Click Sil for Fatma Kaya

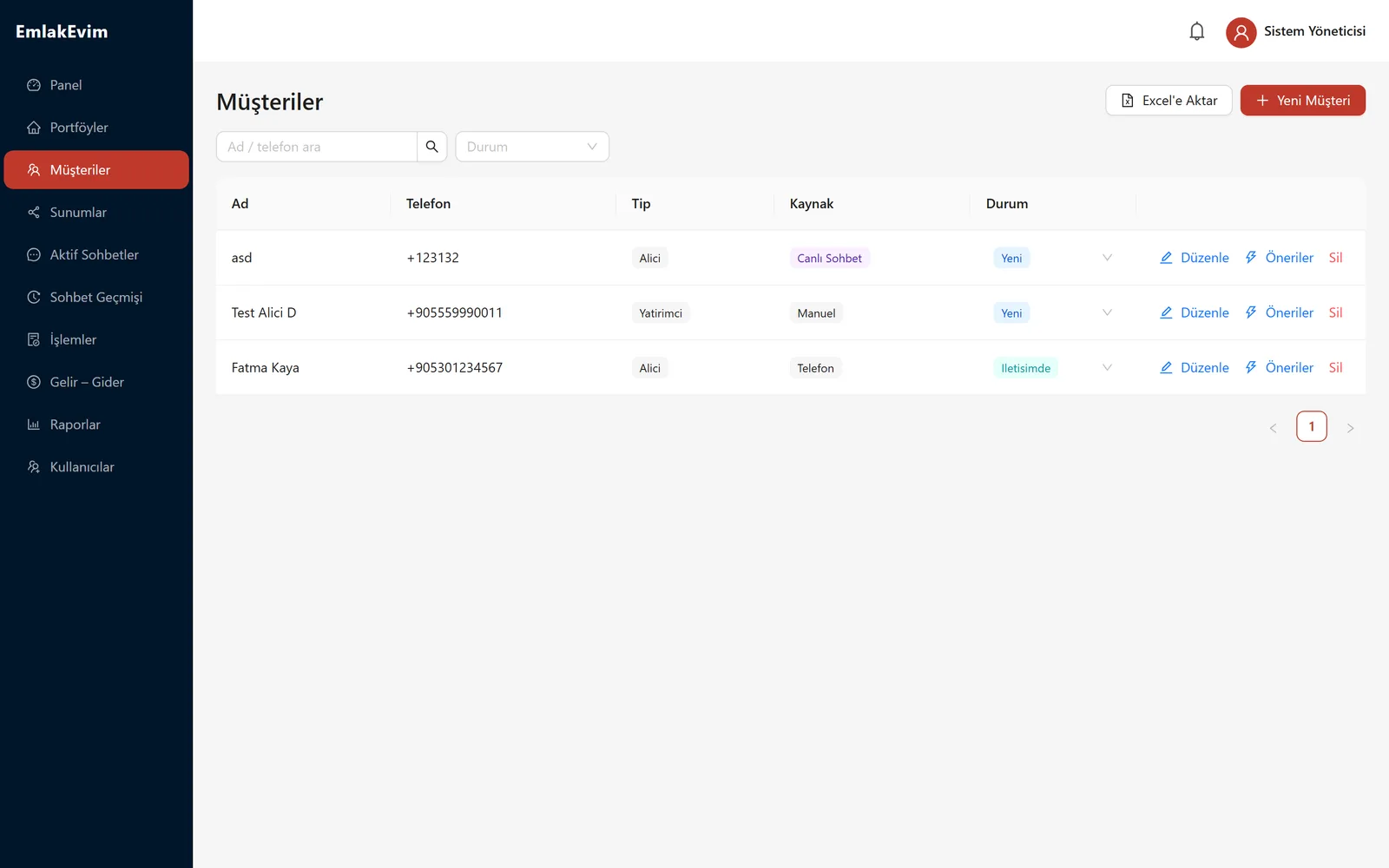point(1335,367)
